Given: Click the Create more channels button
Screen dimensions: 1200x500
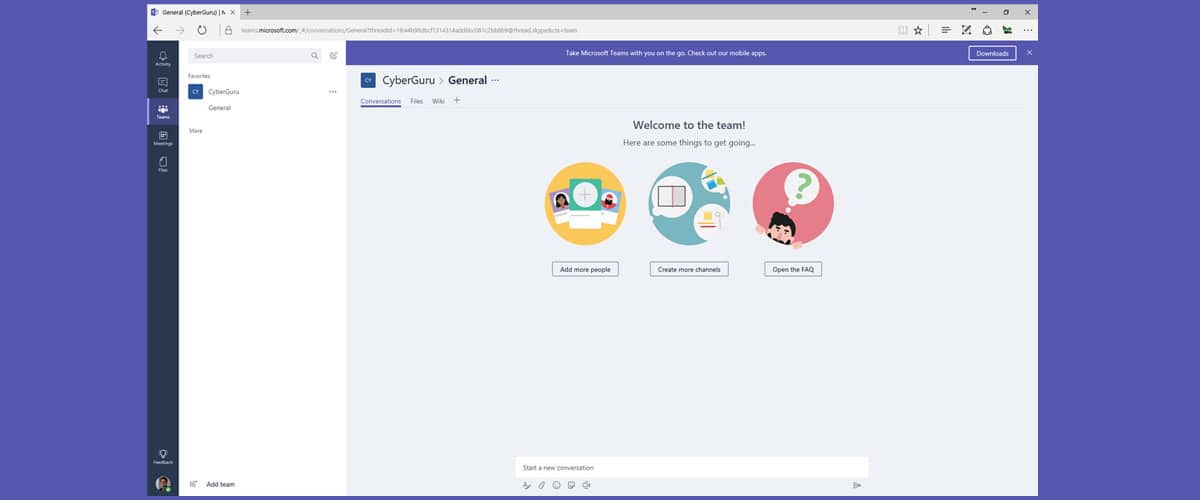Looking at the screenshot, I should pyautogui.click(x=689, y=269).
